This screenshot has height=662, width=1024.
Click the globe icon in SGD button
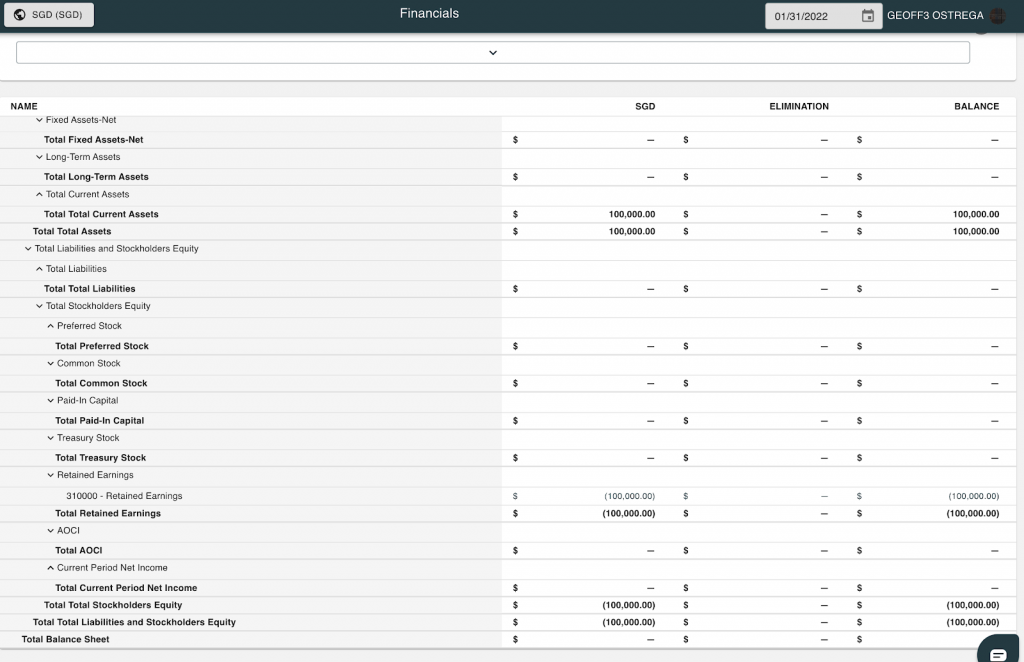[20, 15]
